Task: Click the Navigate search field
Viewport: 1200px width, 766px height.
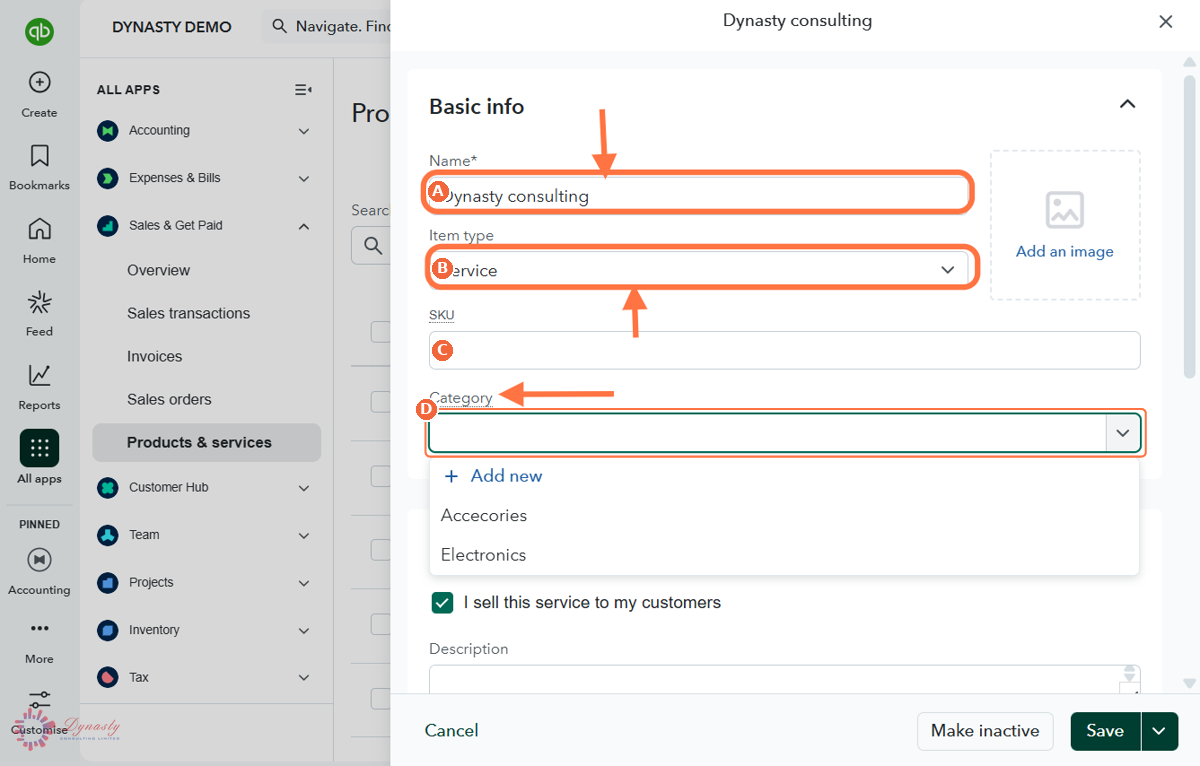Action: 326,26
